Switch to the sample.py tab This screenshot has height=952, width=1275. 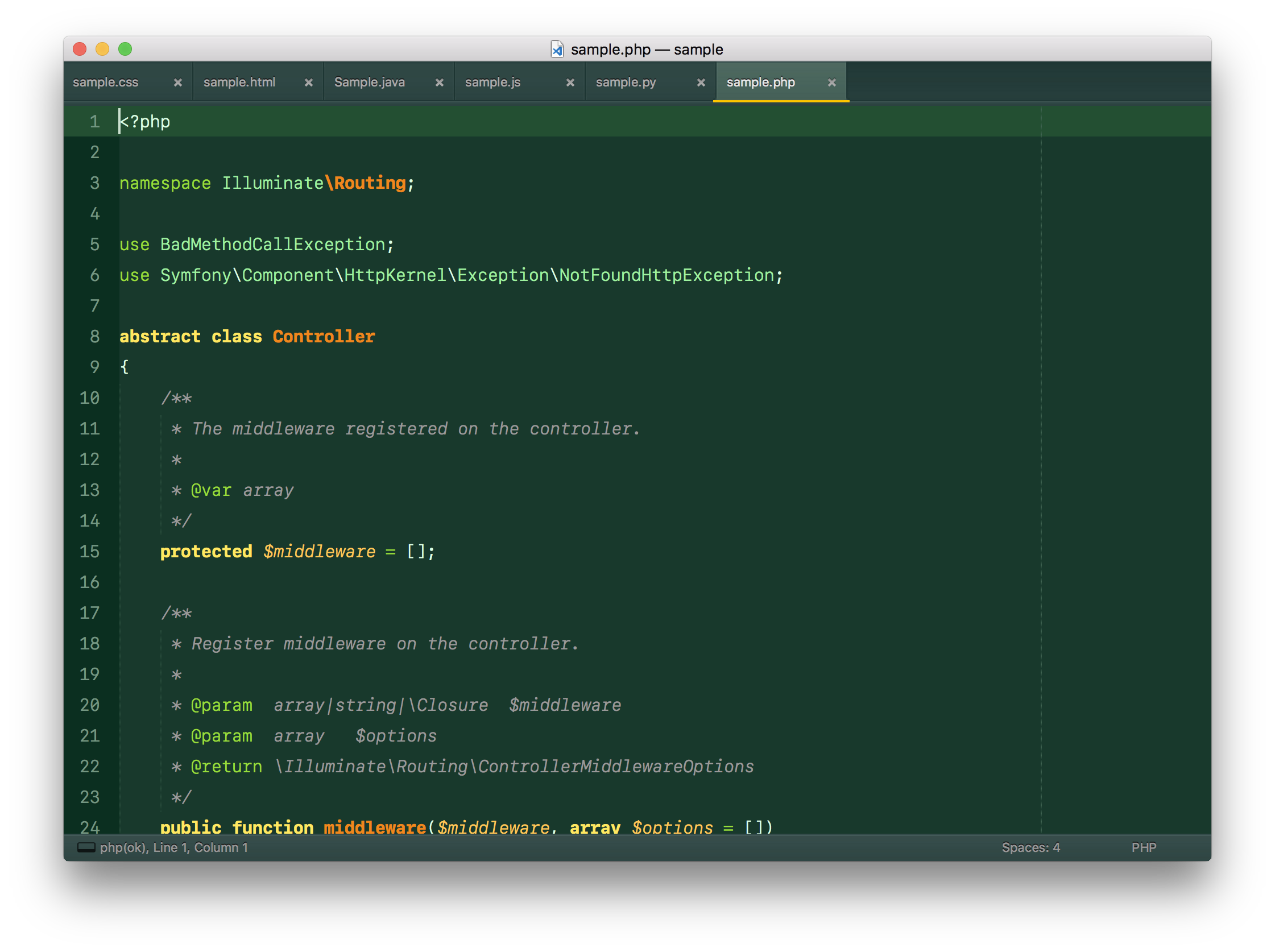click(x=626, y=82)
